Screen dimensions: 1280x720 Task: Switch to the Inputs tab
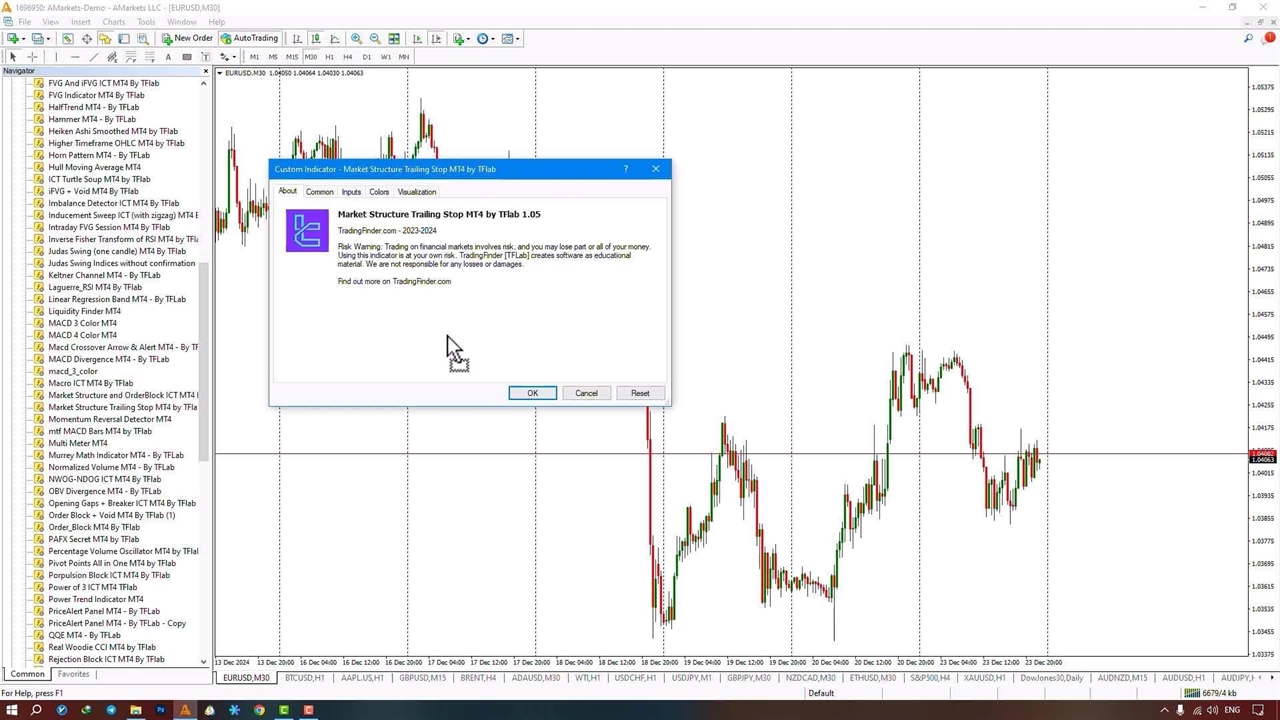(351, 192)
